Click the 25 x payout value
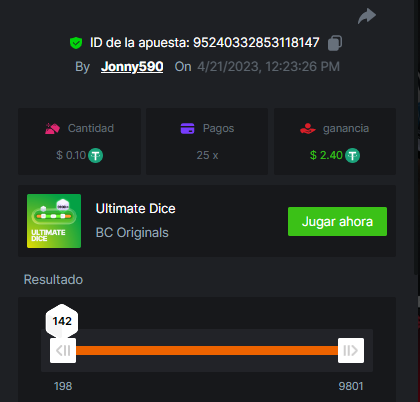The height and width of the screenshot is (402, 420). (207, 155)
